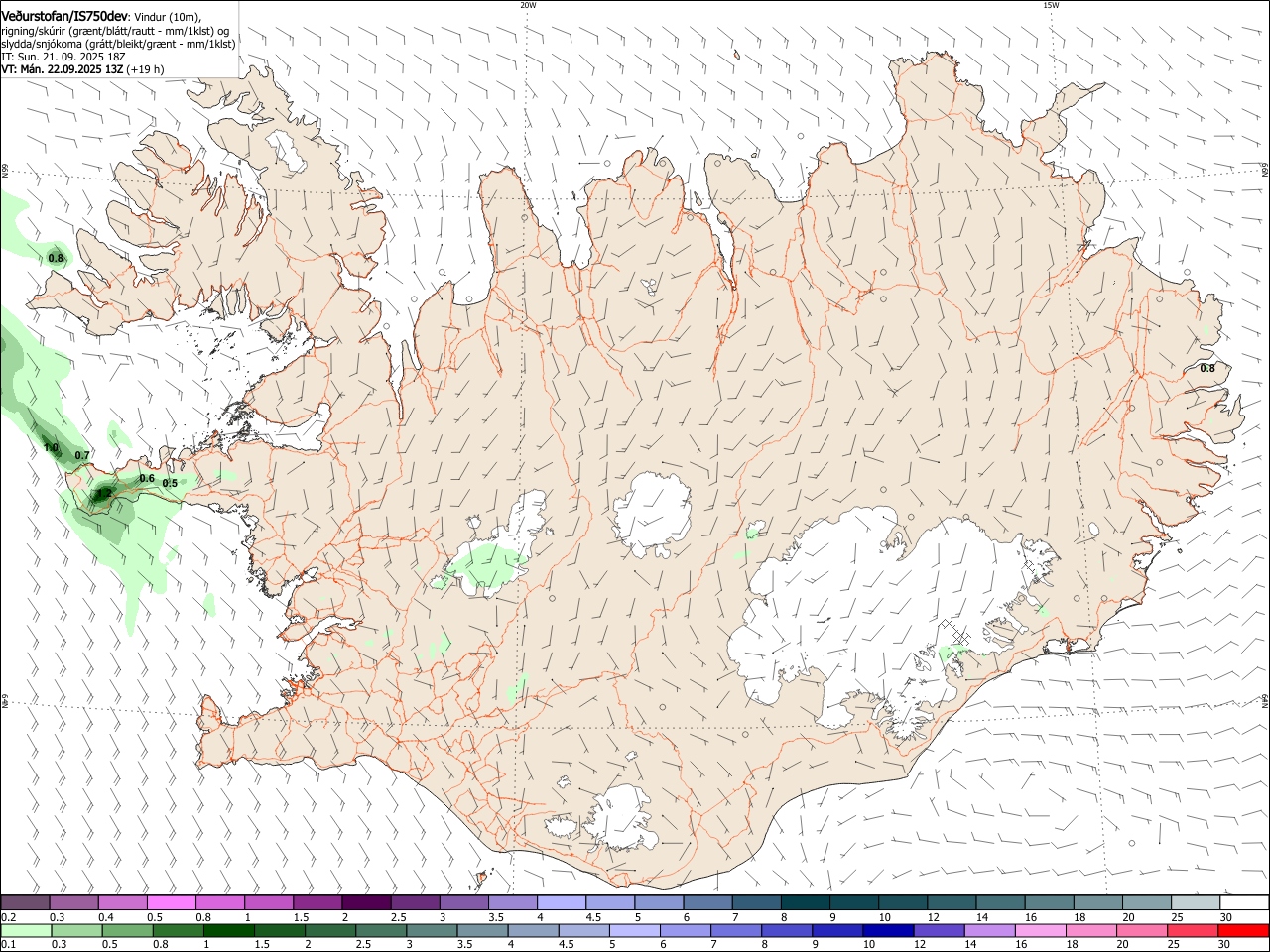This screenshot has height=952, width=1270.
Task: Pick the grey-green 3–3.5 swatch in the lower legend row
Action: pos(432,930)
